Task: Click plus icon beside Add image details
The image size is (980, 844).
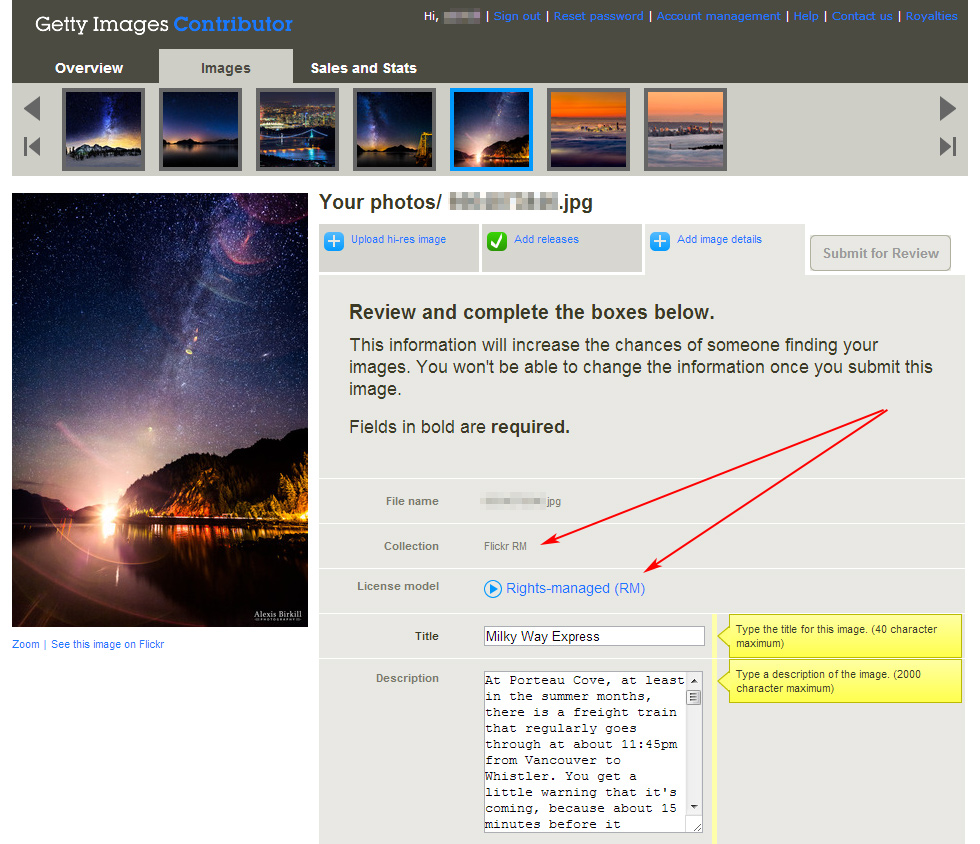Action: (x=660, y=241)
